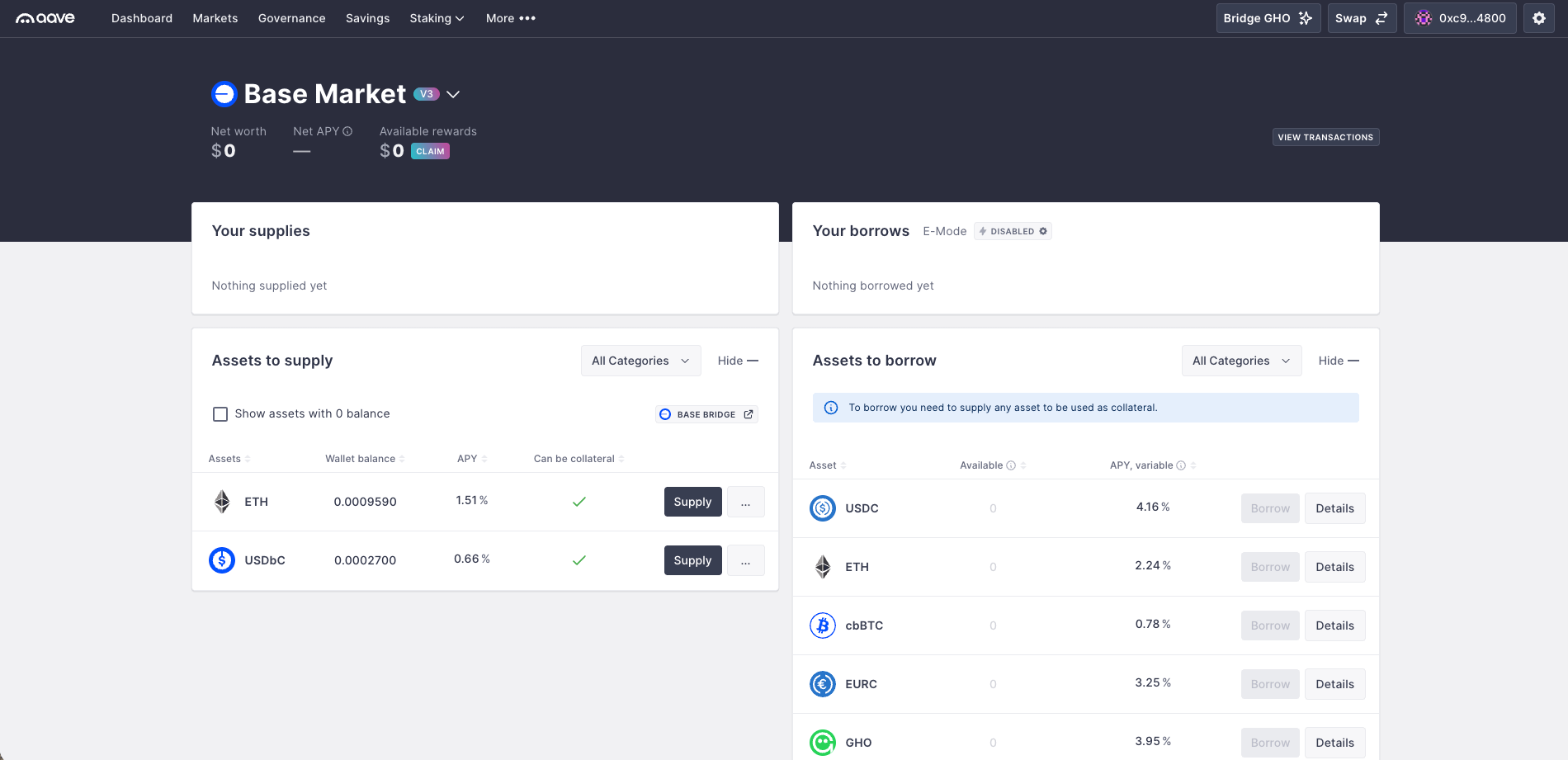Click the Net worth $0 value
Viewport: 1568px width, 760px height.
224,151
